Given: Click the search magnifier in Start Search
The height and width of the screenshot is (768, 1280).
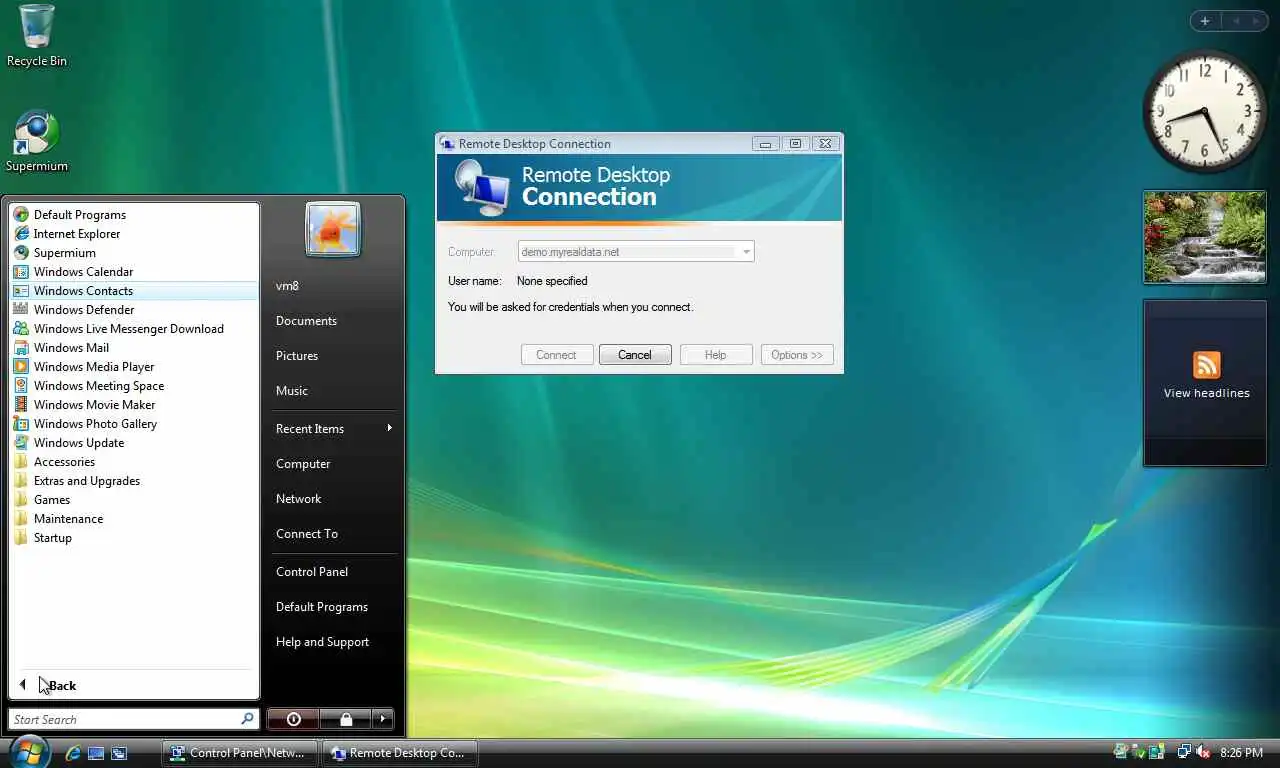Looking at the screenshot, I should click(248, 719).
